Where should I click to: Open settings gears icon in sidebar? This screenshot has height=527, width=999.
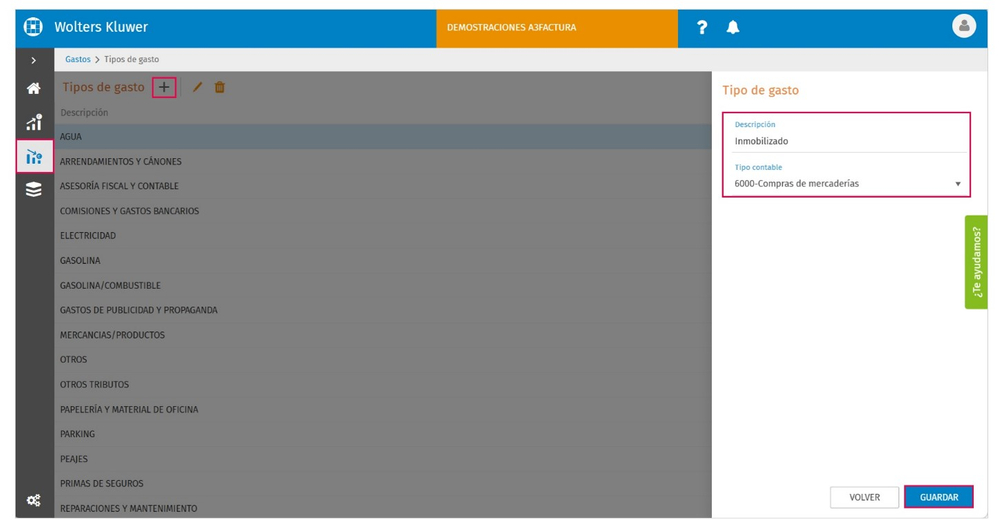pyautogui.click(x=34, y=500)
